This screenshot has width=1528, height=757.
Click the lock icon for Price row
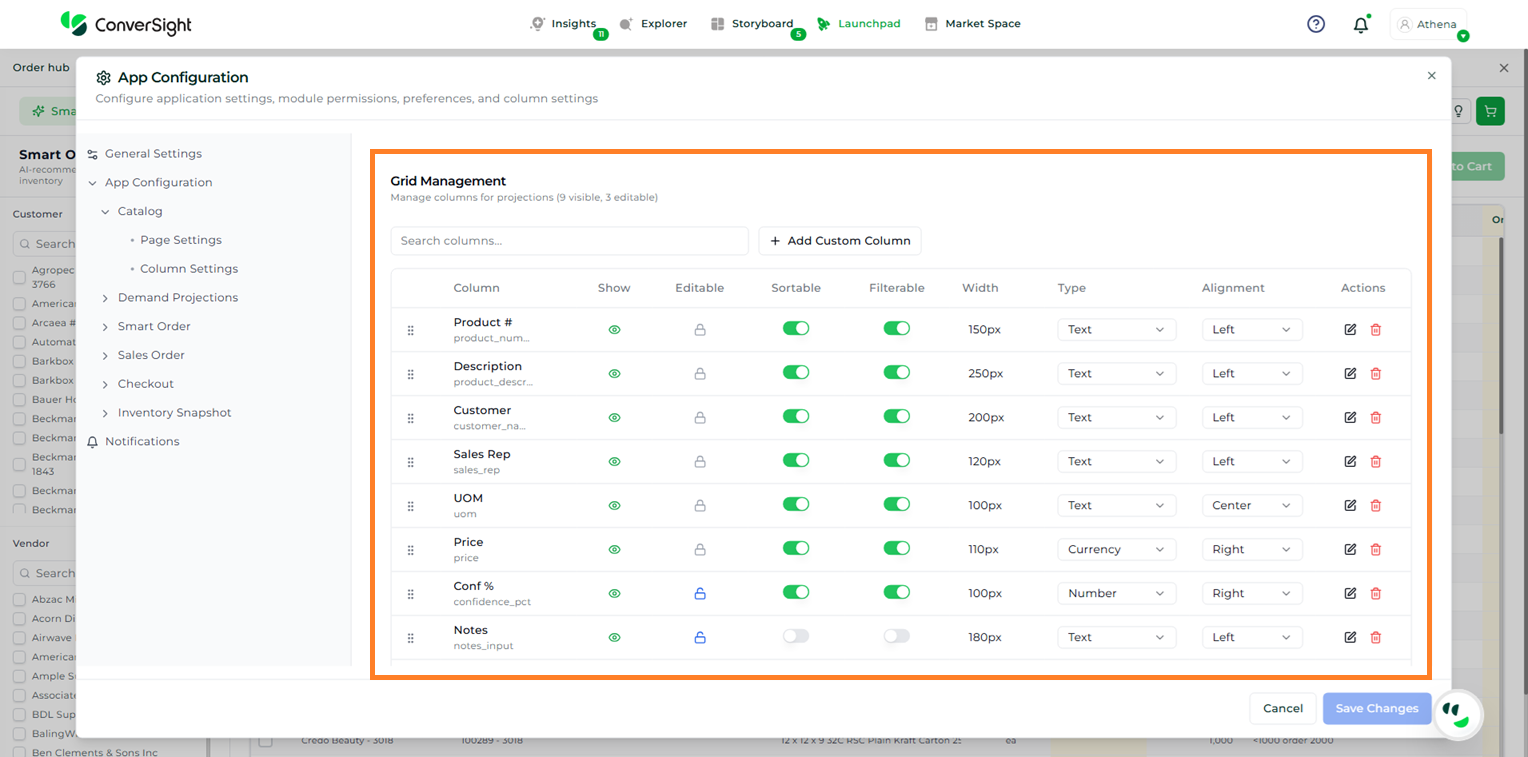pos(700,550)
